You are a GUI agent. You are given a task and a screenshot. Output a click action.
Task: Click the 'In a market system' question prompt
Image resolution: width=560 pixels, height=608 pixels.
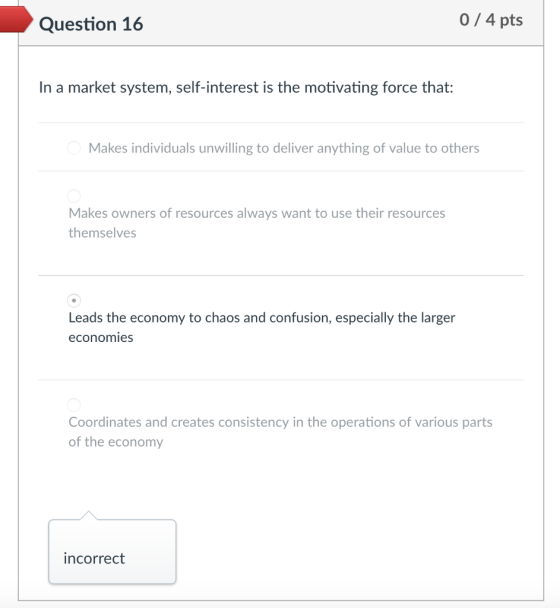click(x=246, y=88)
